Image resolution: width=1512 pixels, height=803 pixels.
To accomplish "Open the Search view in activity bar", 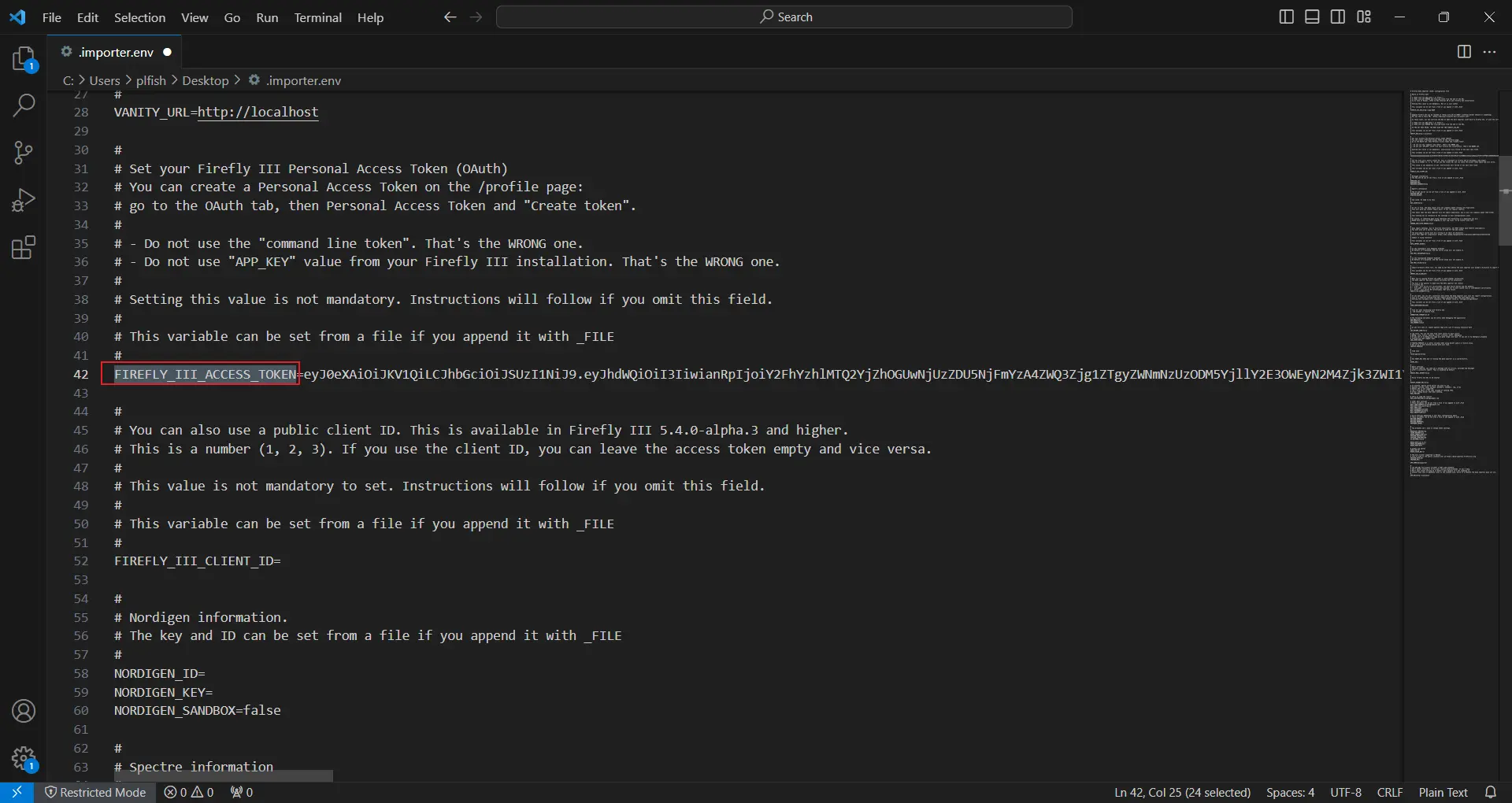I will [24, 105].
